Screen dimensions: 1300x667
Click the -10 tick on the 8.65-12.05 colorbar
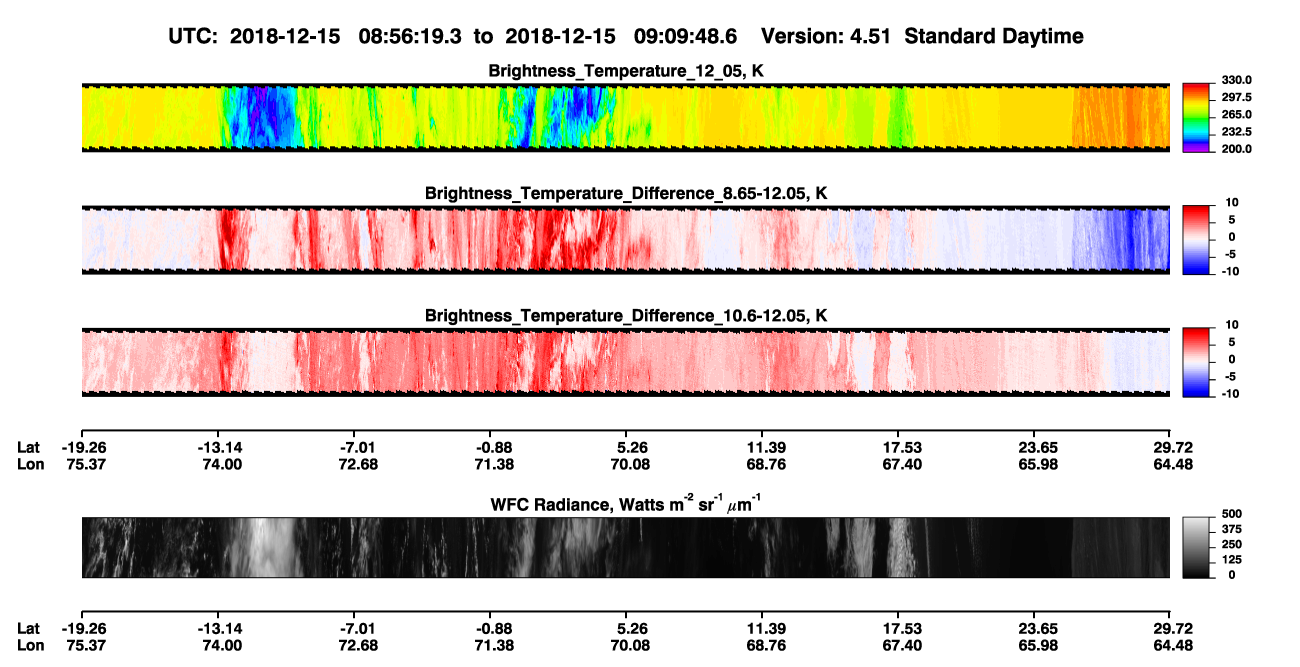coord(1230,272)
